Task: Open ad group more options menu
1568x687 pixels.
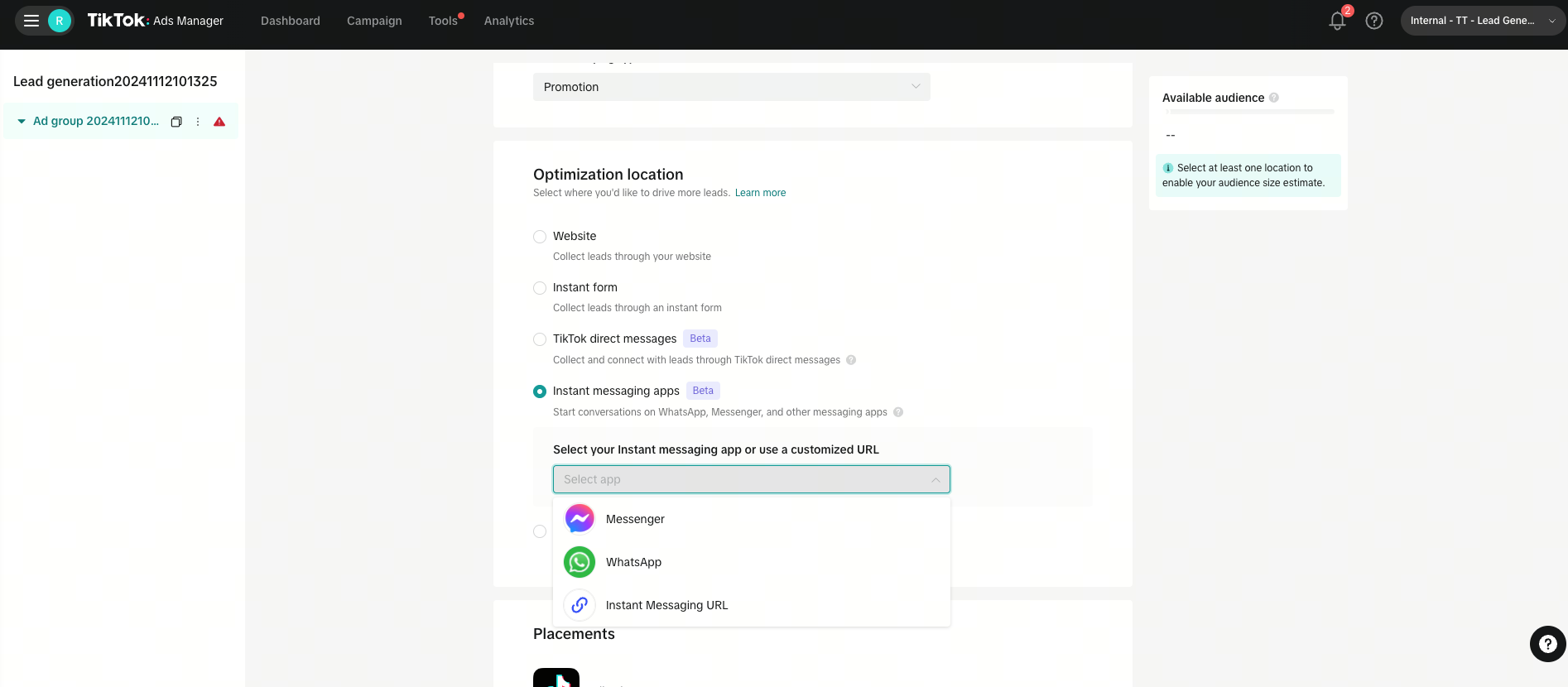Action: 198,122
